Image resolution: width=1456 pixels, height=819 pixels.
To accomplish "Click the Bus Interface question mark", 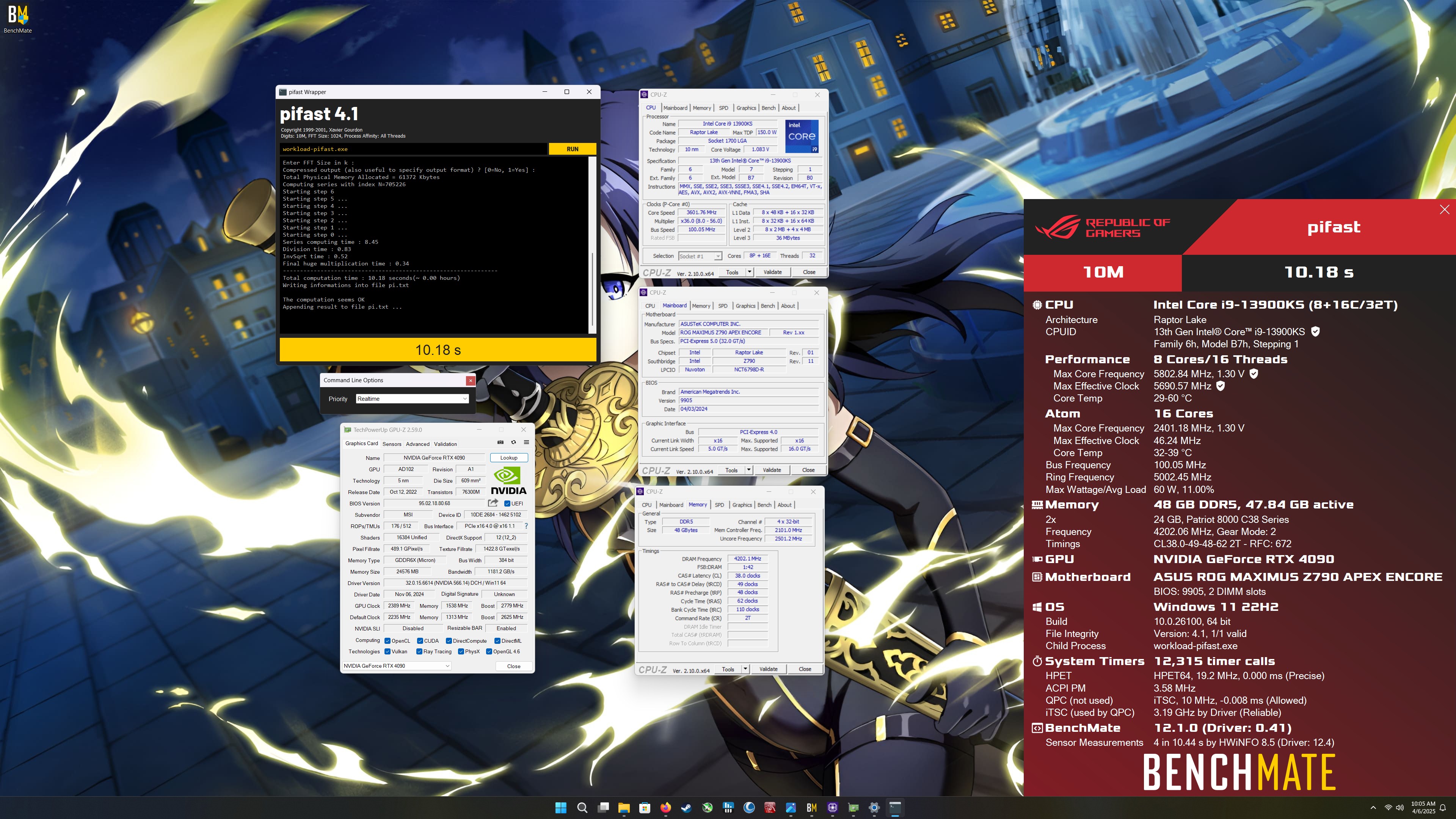I will 526,526.
